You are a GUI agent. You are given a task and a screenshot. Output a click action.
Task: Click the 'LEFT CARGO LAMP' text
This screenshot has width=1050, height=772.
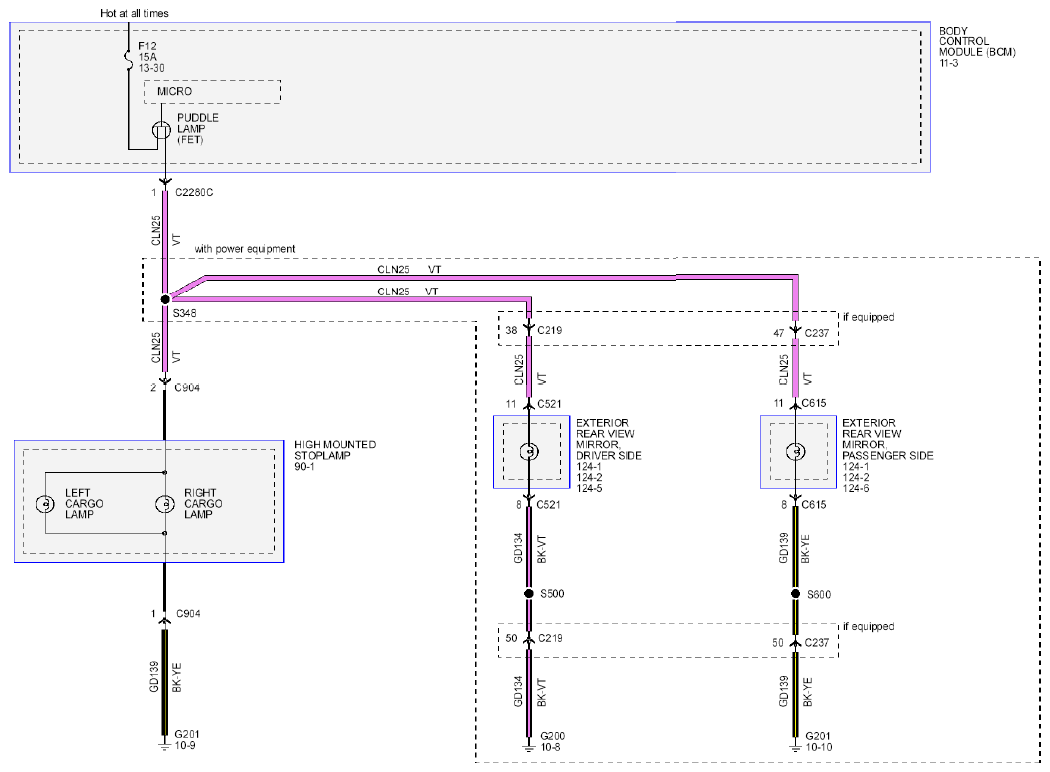(x=84, y=504)
